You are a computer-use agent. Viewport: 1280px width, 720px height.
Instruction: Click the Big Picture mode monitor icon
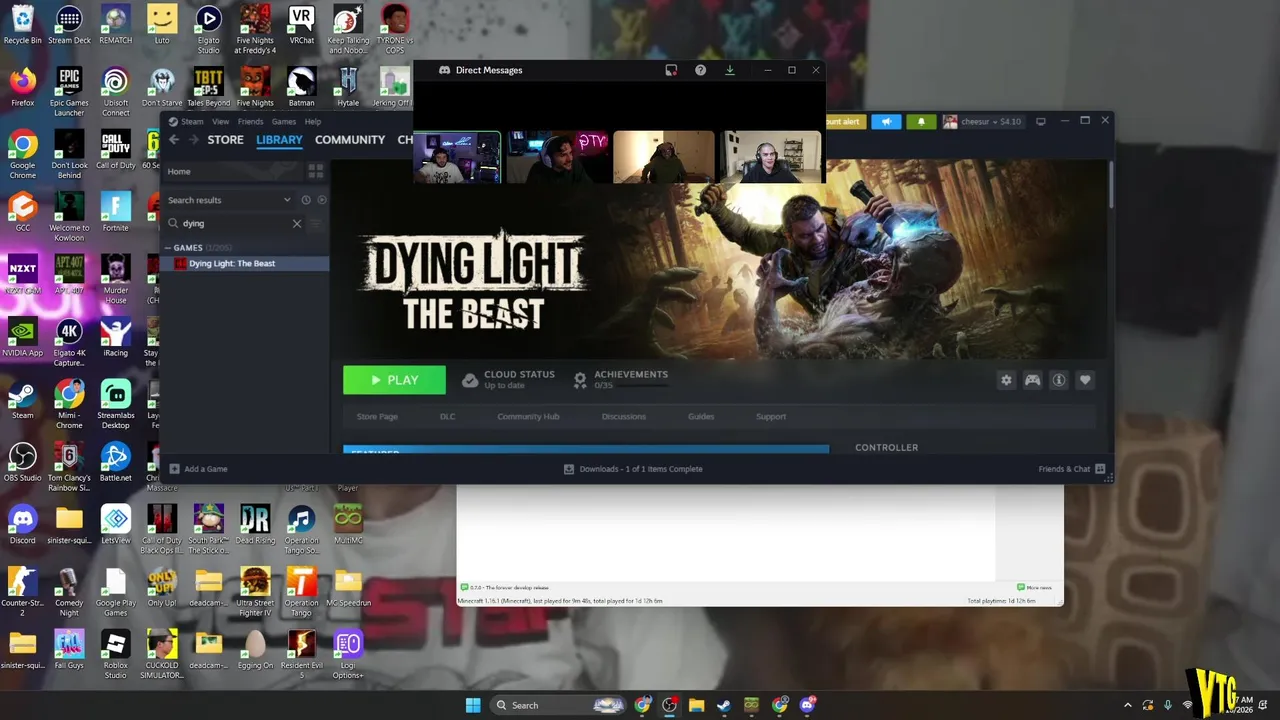click(1040, 122)
